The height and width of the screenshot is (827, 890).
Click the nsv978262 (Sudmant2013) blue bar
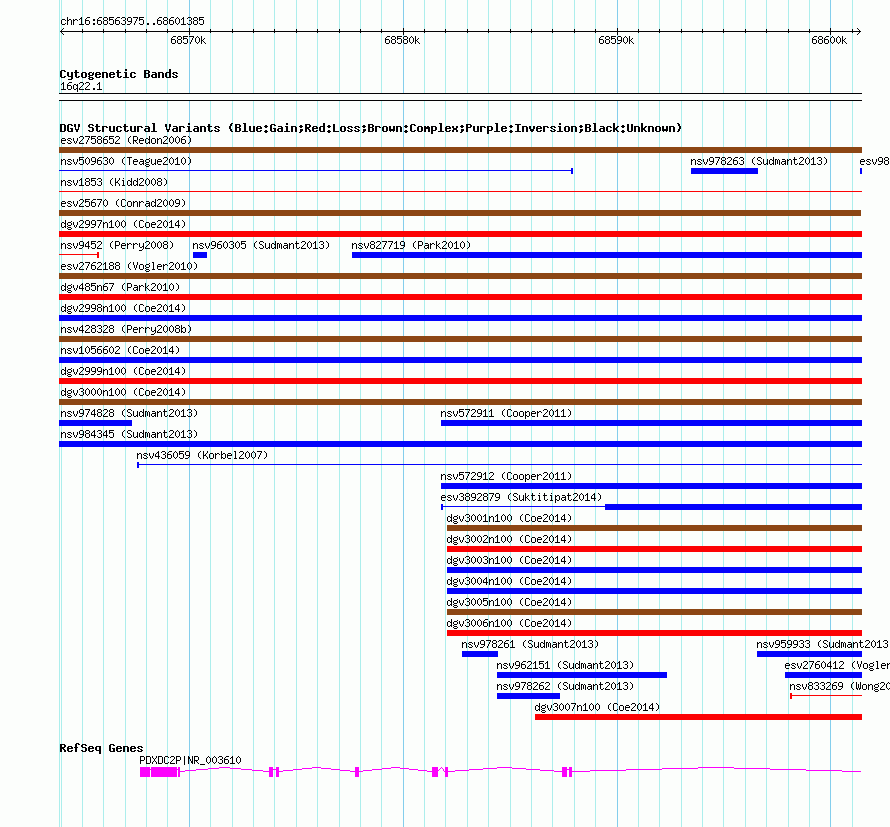pos(528,696)
